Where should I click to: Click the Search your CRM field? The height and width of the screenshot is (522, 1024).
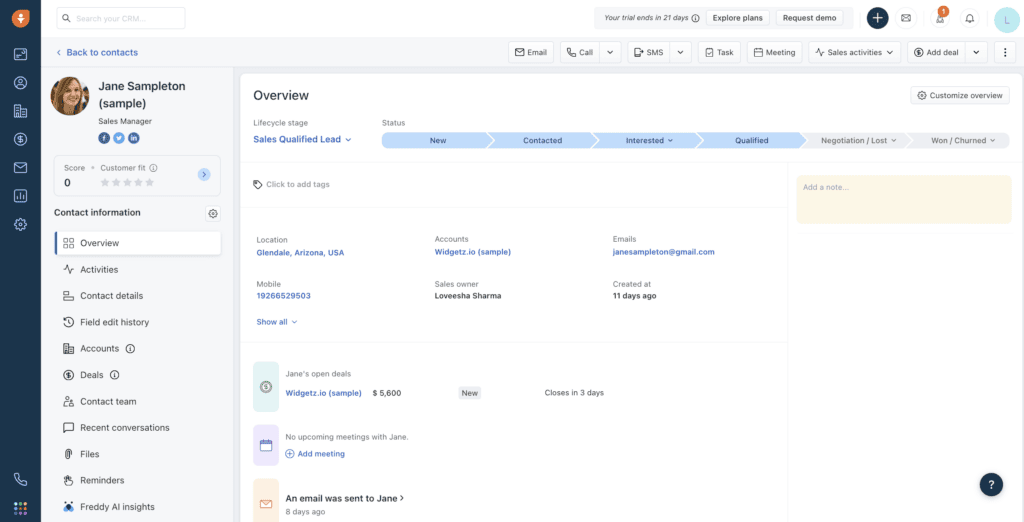[121, 18]
